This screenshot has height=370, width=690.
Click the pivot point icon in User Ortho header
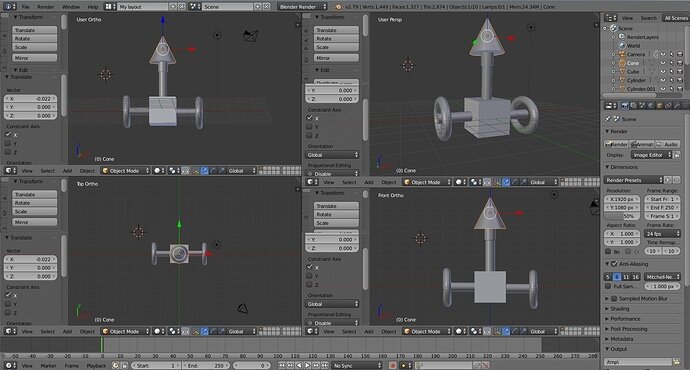tap(175, 171)
